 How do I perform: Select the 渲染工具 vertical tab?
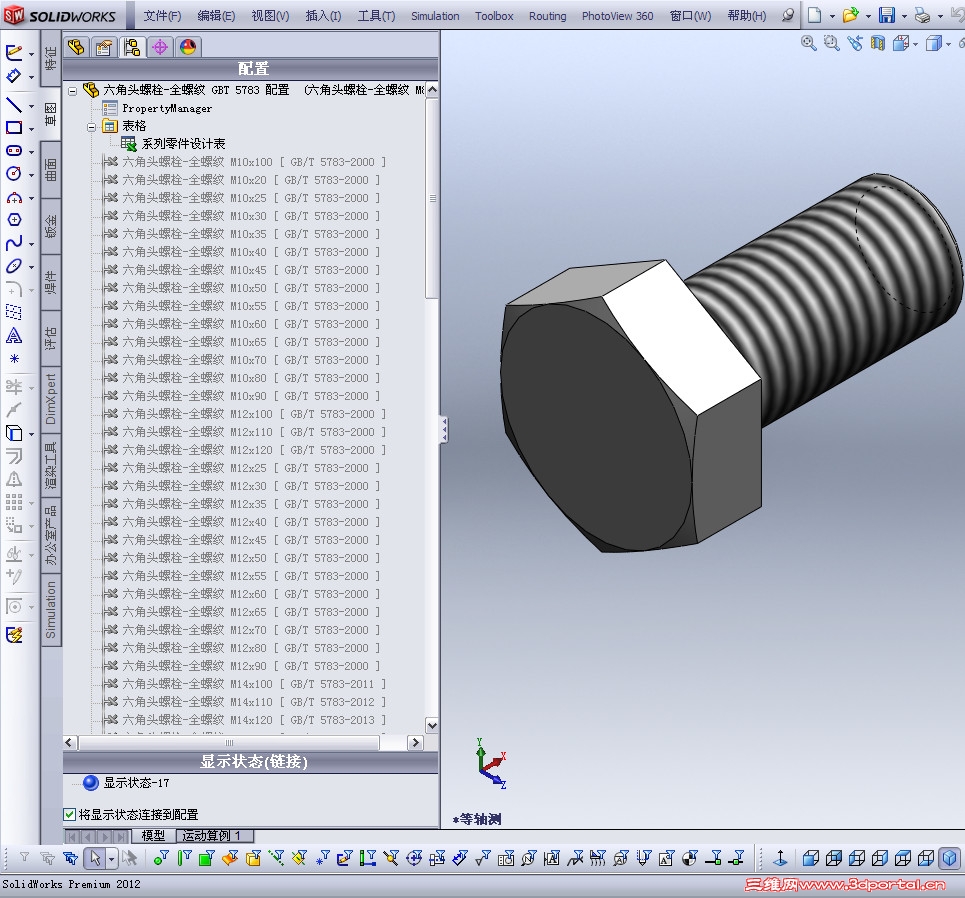[51, 465]
